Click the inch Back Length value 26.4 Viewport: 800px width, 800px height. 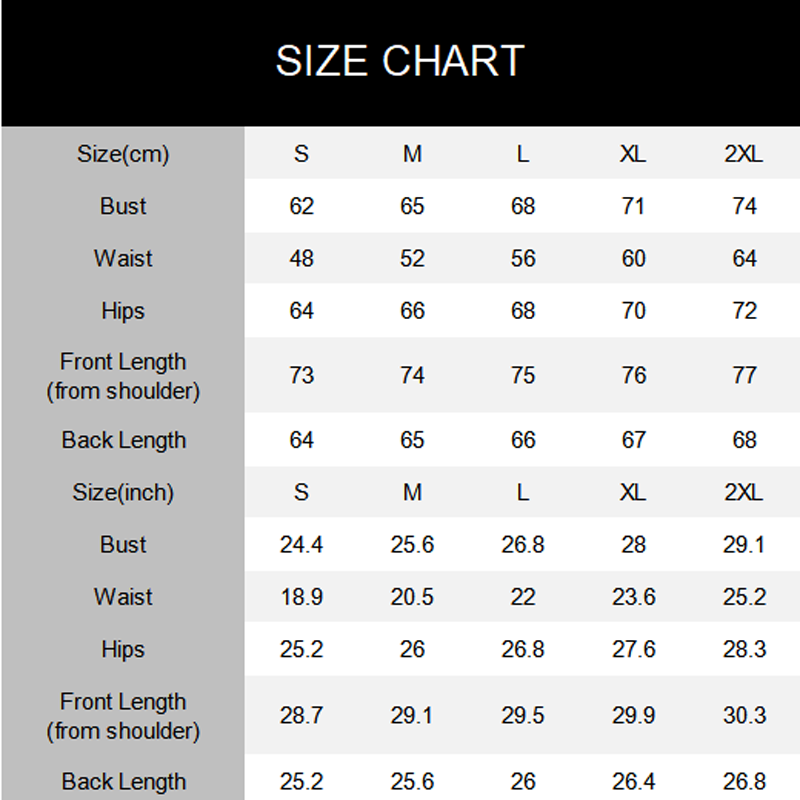click(633, 781)
